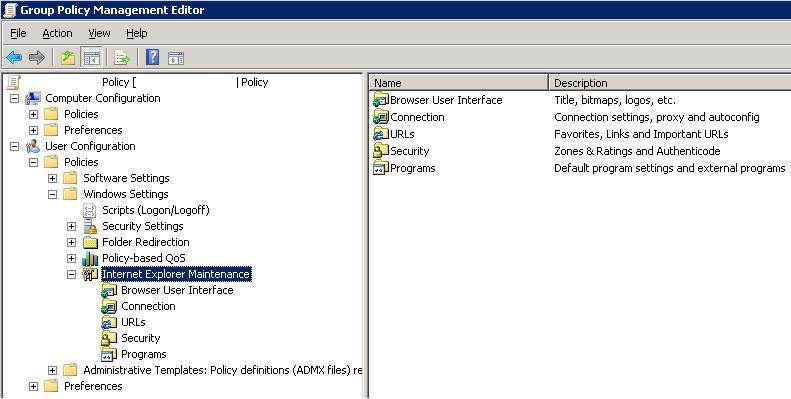Click Programs icon in right list
This screenshot has width=791, height=399.
[x=381, y=168]
